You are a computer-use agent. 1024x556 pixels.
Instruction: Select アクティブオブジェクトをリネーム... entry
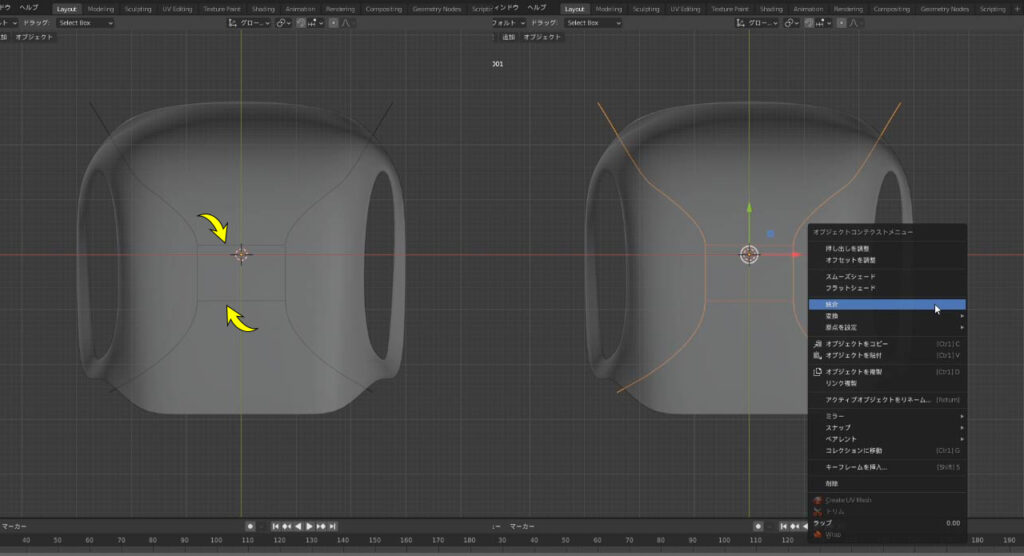point(887,400)
